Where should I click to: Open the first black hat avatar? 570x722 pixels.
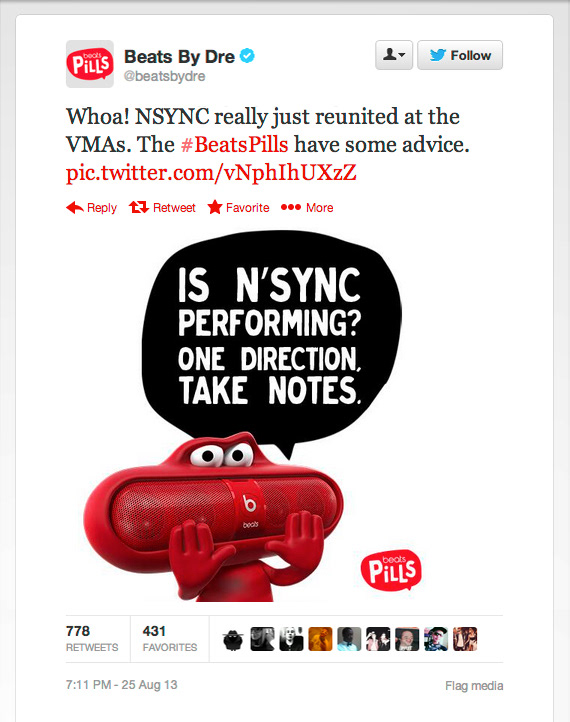click(x=233, y=639)
